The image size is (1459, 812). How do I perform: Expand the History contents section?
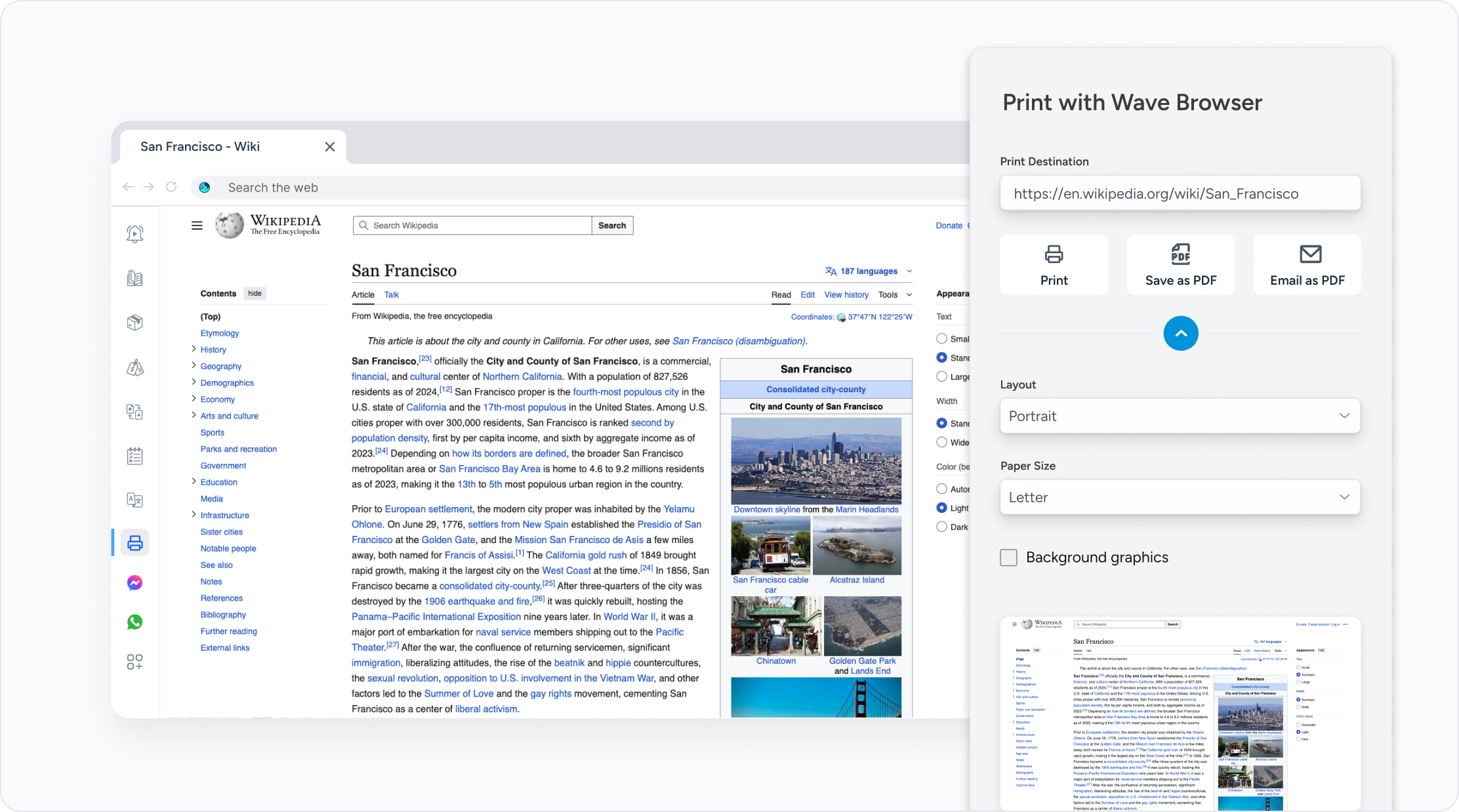194,349
